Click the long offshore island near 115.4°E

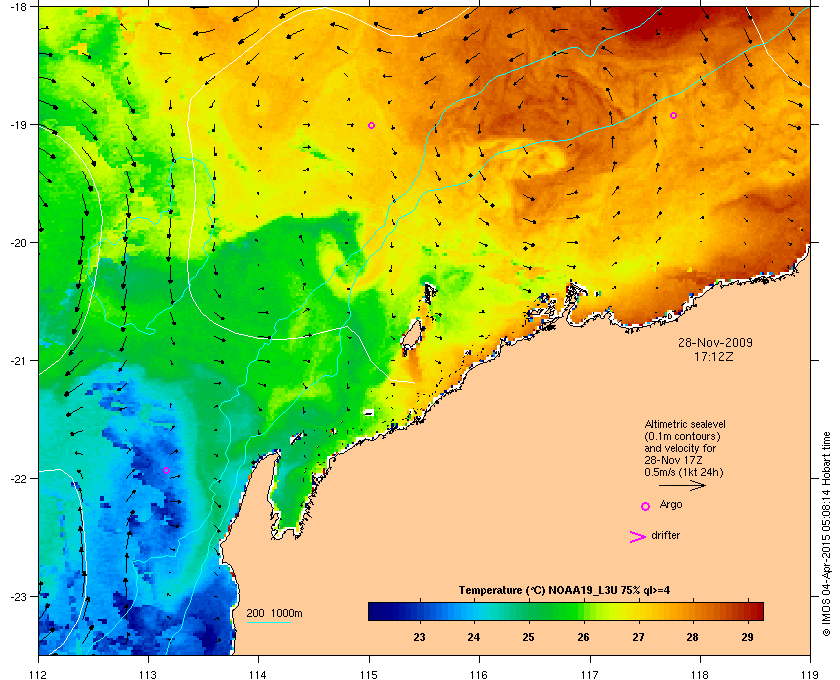tap(411, 335)
